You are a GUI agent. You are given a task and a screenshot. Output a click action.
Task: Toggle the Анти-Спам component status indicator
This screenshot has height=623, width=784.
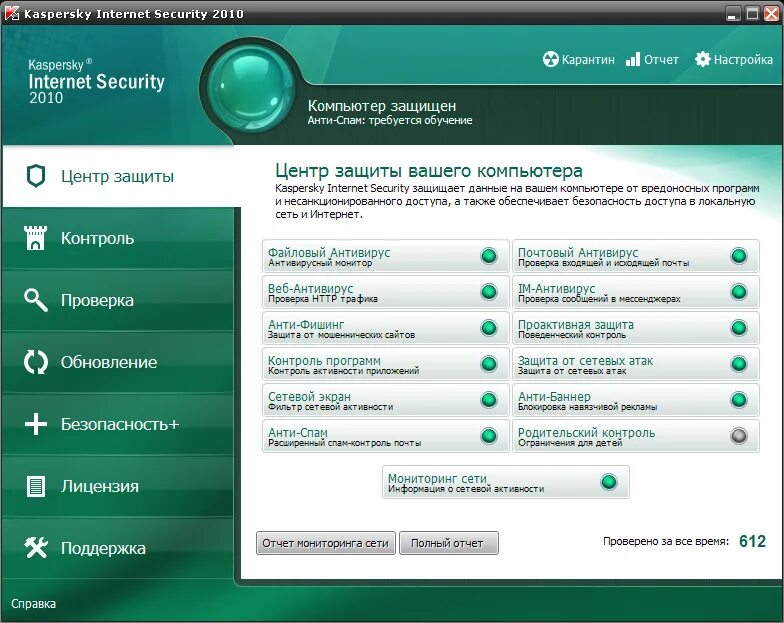point(488,436)
